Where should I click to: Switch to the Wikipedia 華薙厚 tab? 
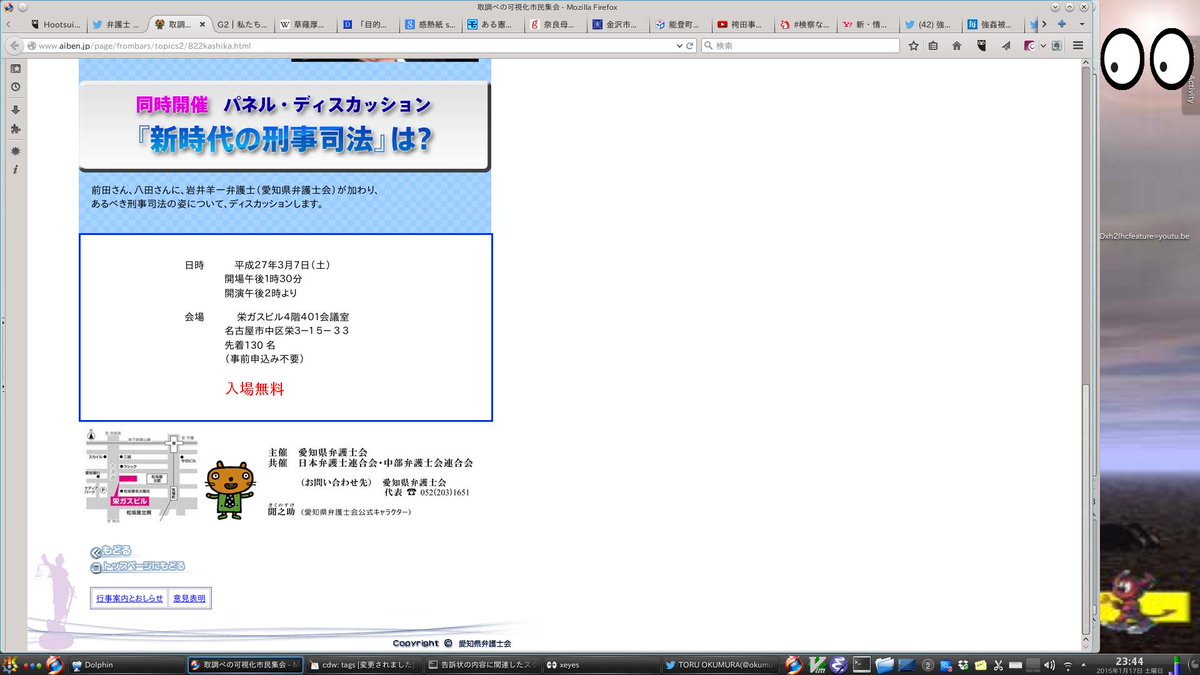click(x=304, y=23)
